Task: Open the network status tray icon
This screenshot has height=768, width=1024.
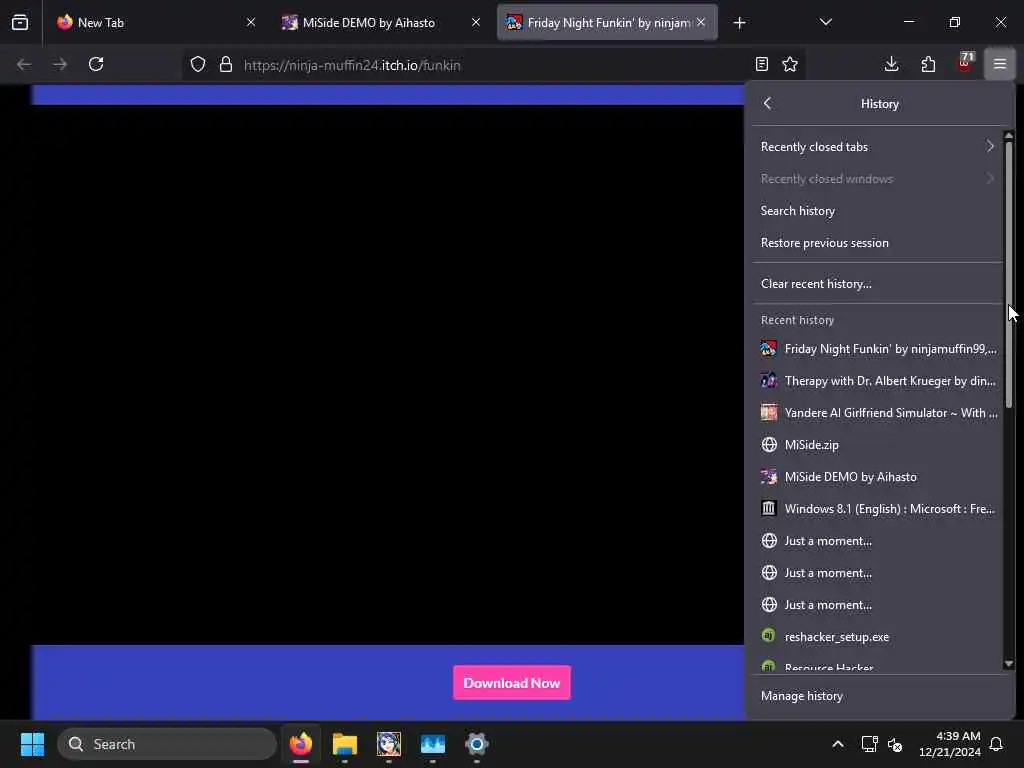Action: point(869,744)
